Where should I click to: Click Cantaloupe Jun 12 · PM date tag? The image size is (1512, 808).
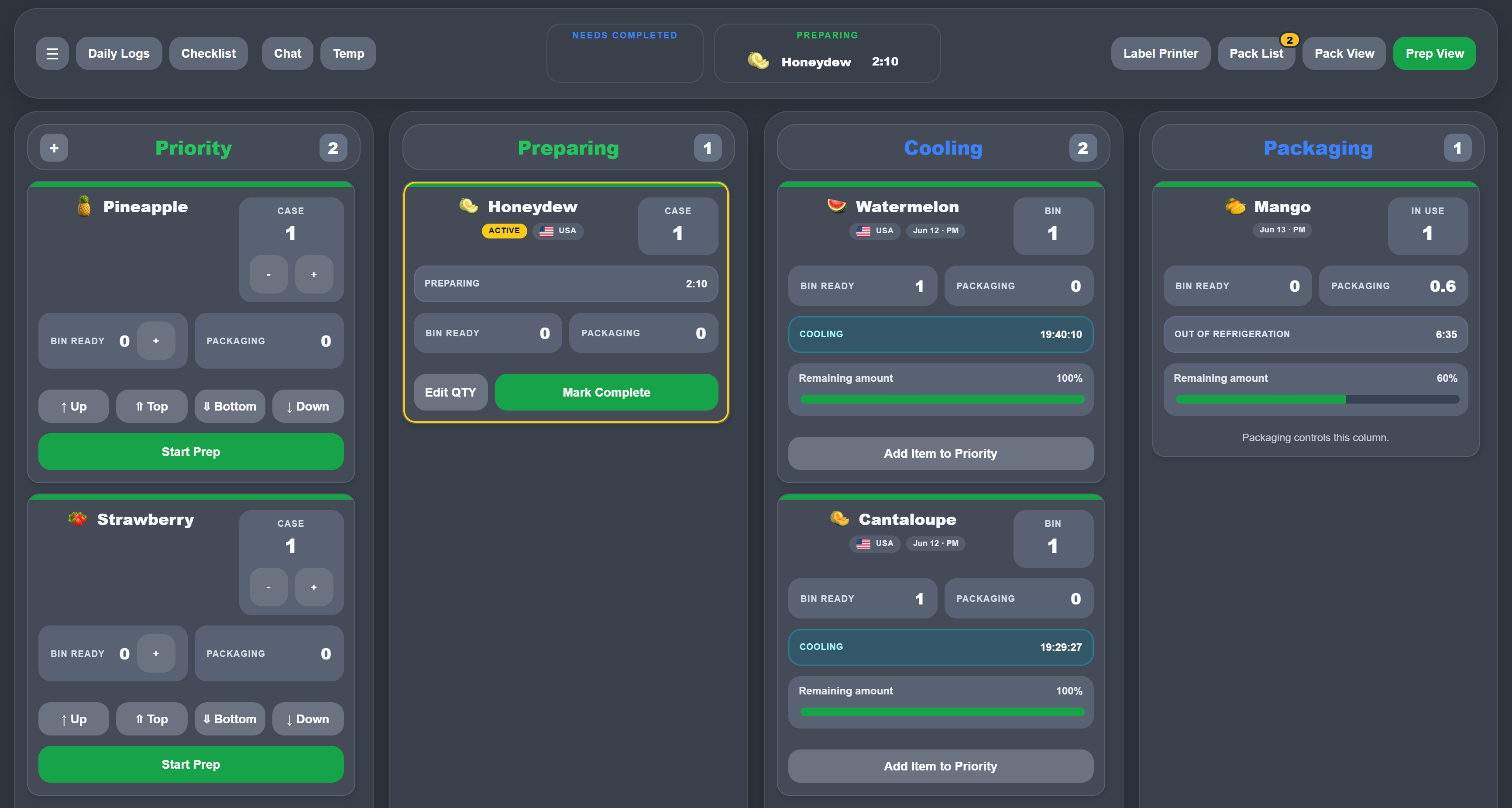[x=935, y=544]
